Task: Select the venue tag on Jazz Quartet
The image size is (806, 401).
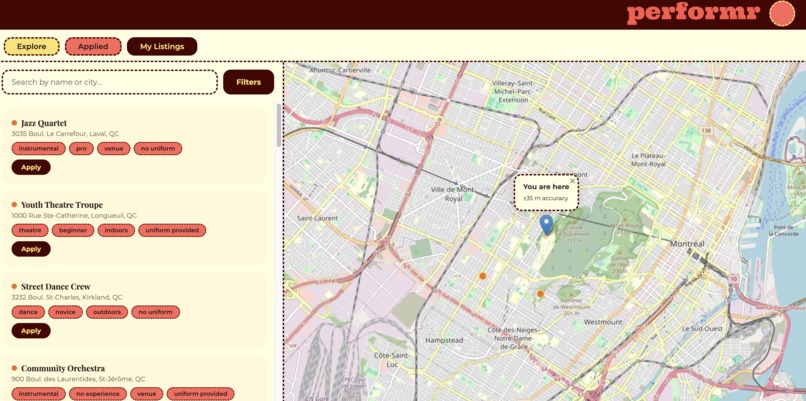Action: coord(114,149)
